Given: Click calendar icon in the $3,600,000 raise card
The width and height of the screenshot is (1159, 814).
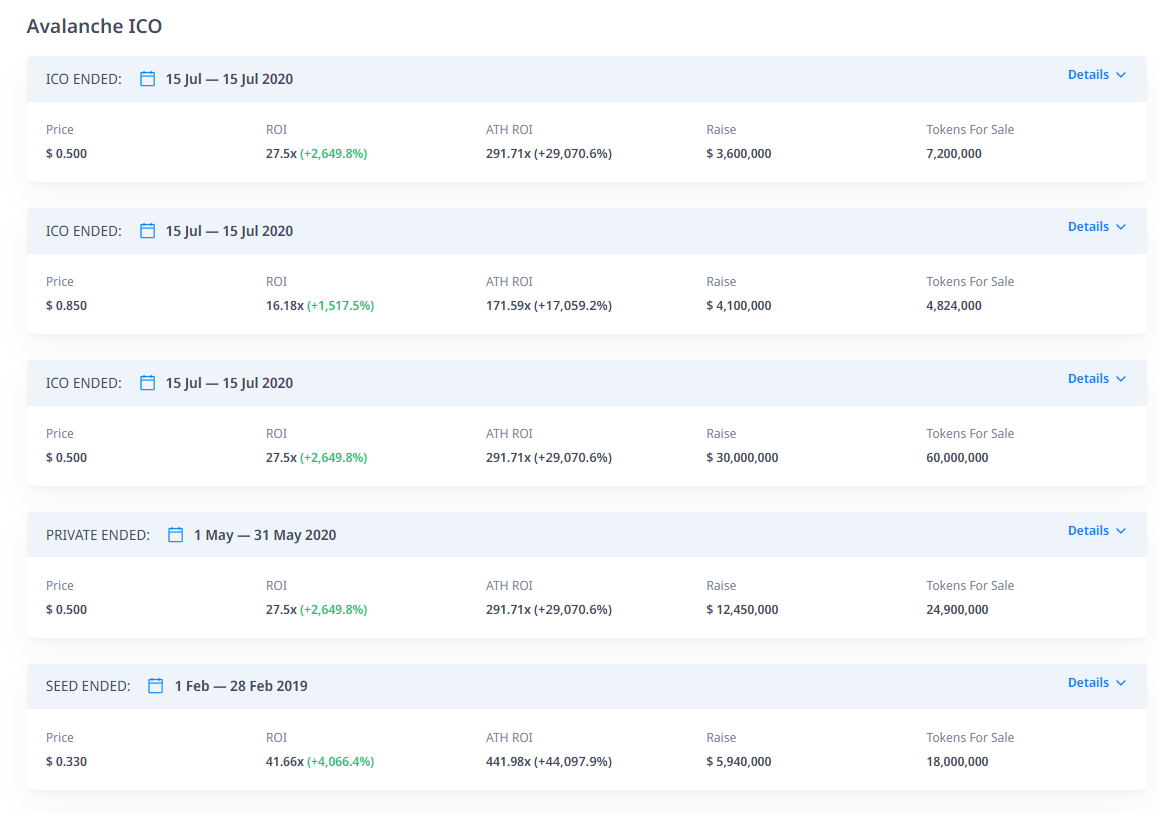Looking at the screenshot, I should pos(147,79).
